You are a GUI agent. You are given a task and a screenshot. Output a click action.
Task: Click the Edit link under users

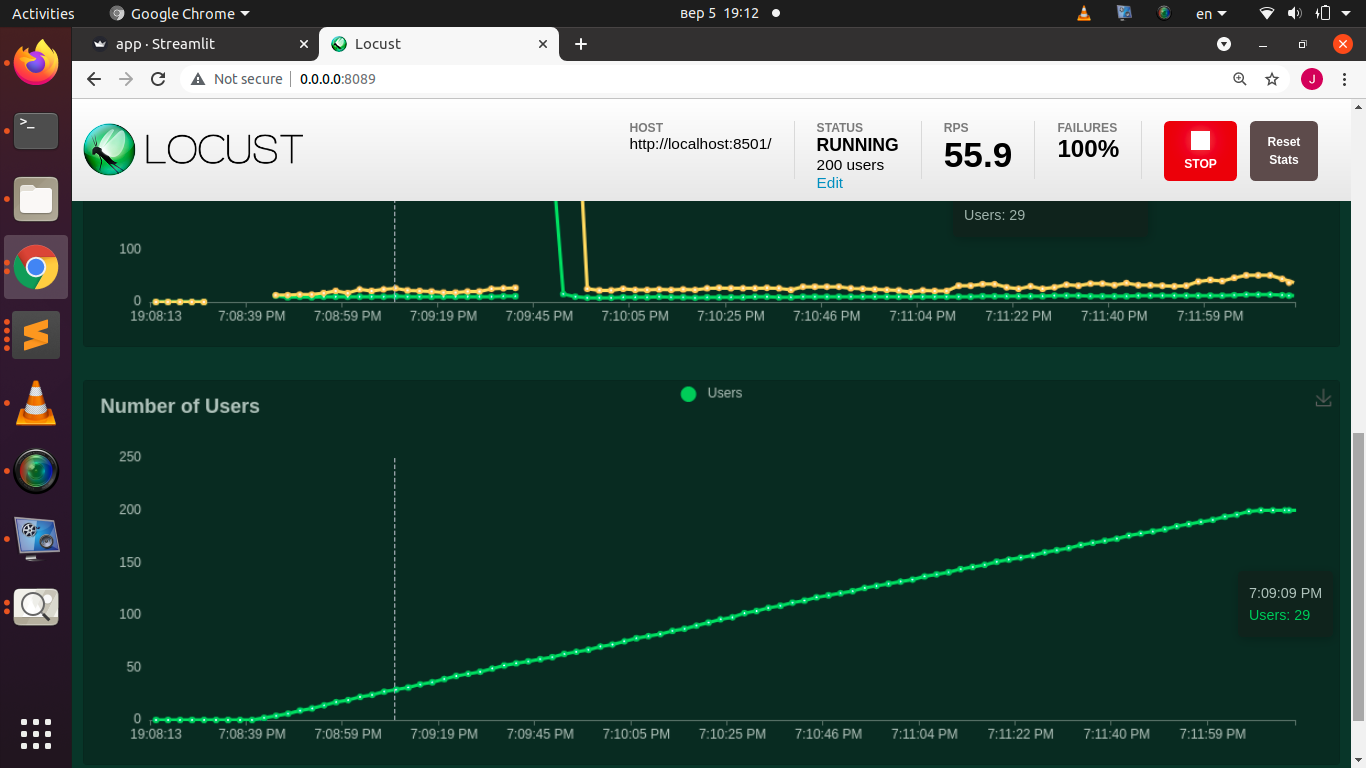[829, 183]
